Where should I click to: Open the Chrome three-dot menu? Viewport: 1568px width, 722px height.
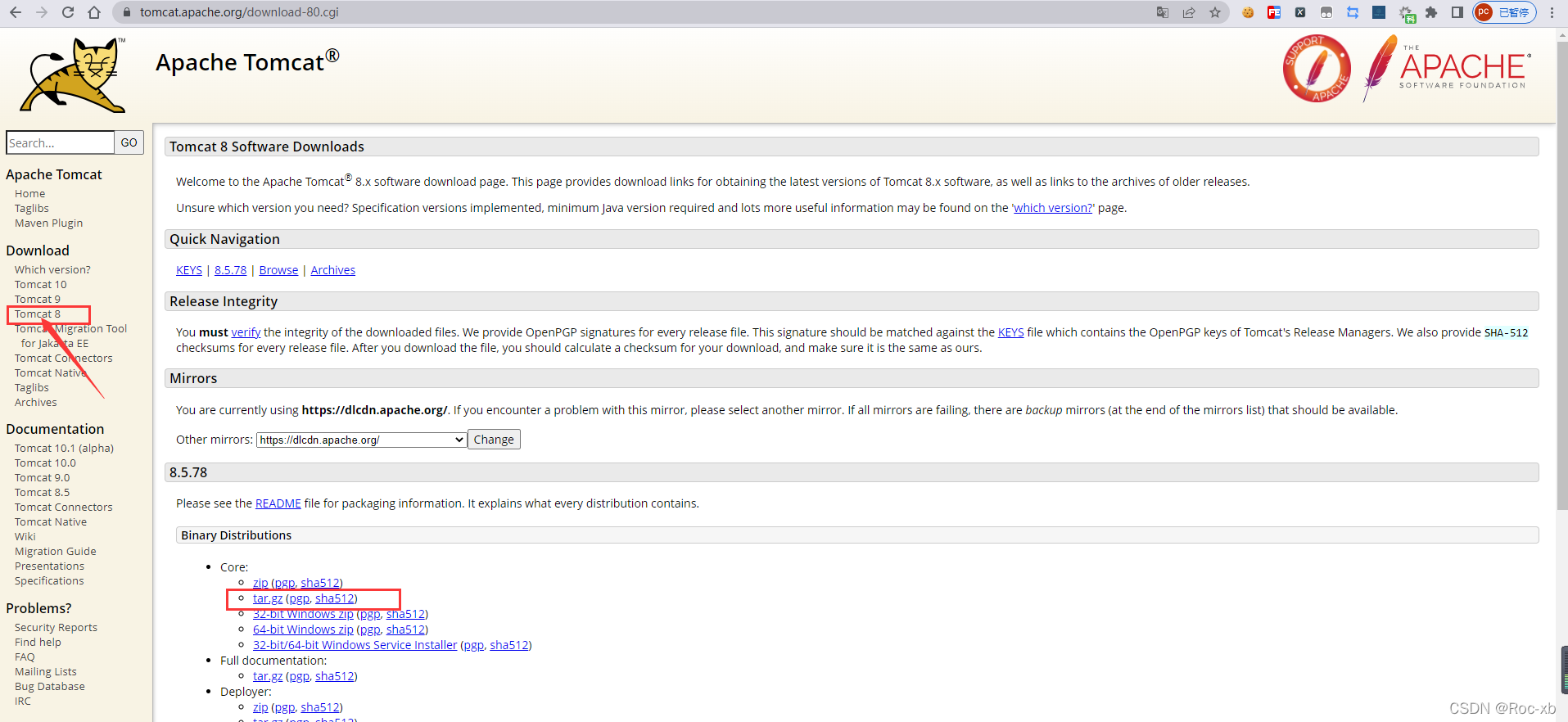pyautogui.click(x=1552, y=12)
